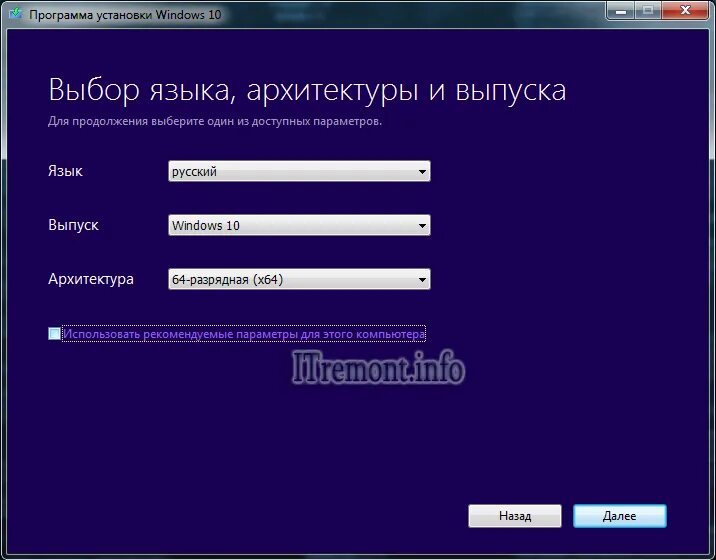Click the window title Программа установки Windows 10
The width and height of the screenshot is (716, 560).
coord(125,15)
